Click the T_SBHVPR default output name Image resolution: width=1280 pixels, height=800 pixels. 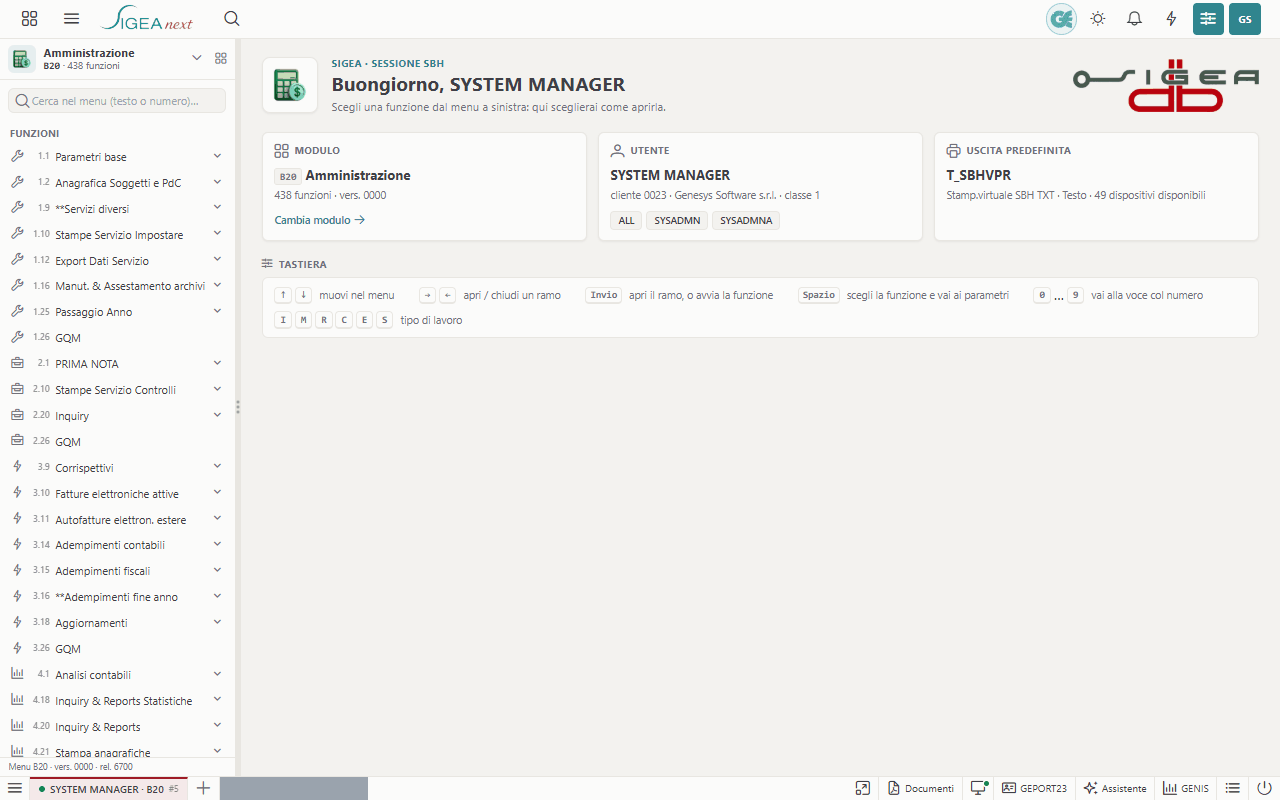[x=979, y=175]
